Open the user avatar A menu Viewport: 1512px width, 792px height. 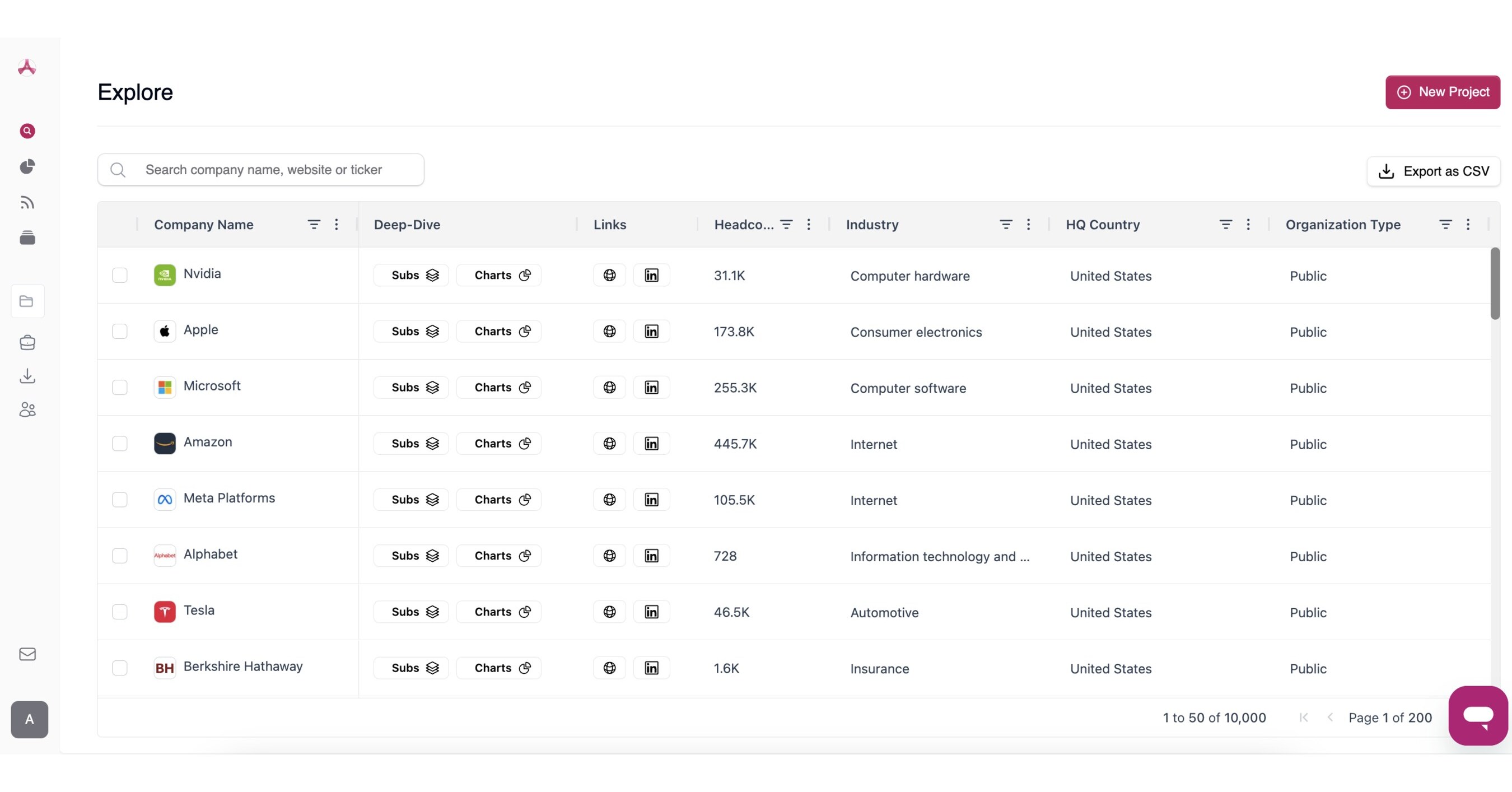point(29,719)
